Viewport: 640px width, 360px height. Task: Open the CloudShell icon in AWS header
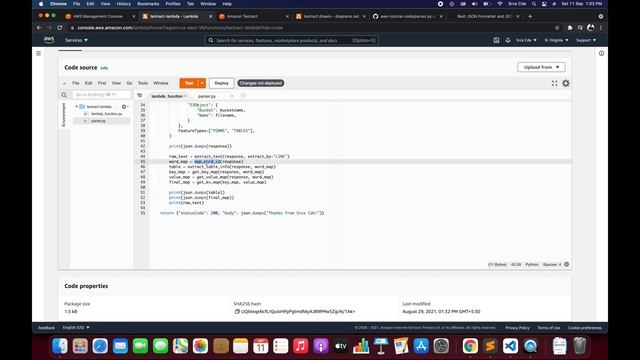[x=496, y=40]
